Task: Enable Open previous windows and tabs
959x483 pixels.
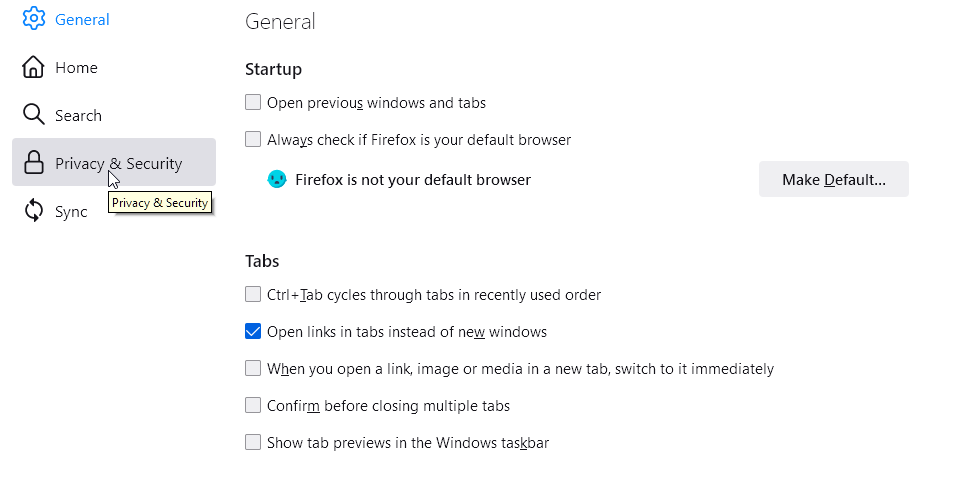Action: (253, 102)
